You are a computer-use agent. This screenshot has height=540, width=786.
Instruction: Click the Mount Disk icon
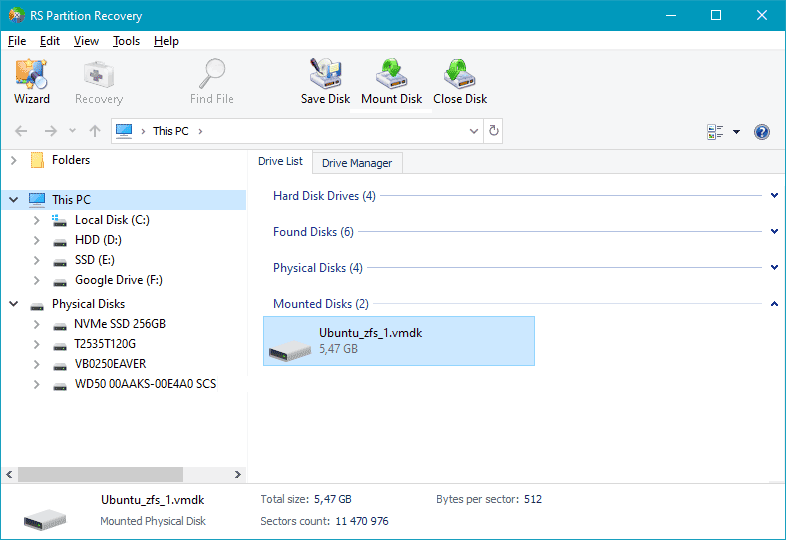point(391,81)
